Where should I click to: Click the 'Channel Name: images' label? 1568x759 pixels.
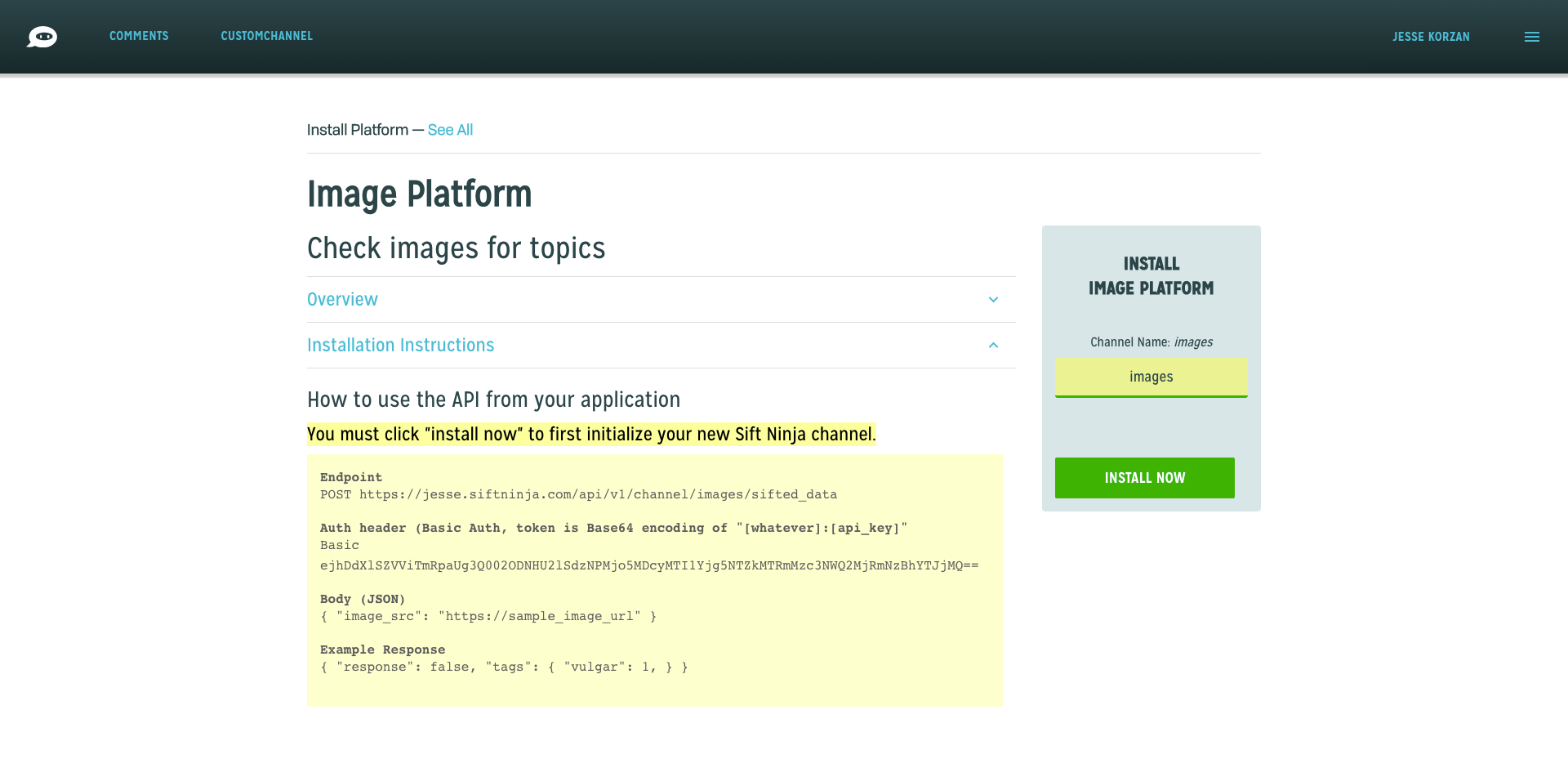[x=1151, y=342]
